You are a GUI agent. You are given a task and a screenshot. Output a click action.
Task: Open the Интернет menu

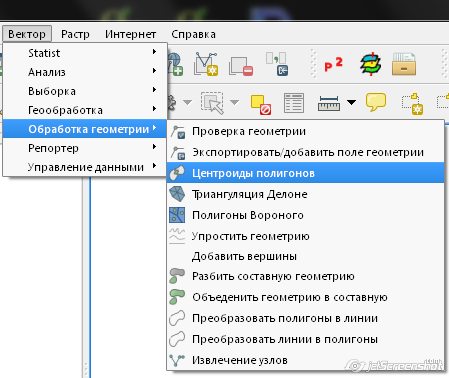130,34
